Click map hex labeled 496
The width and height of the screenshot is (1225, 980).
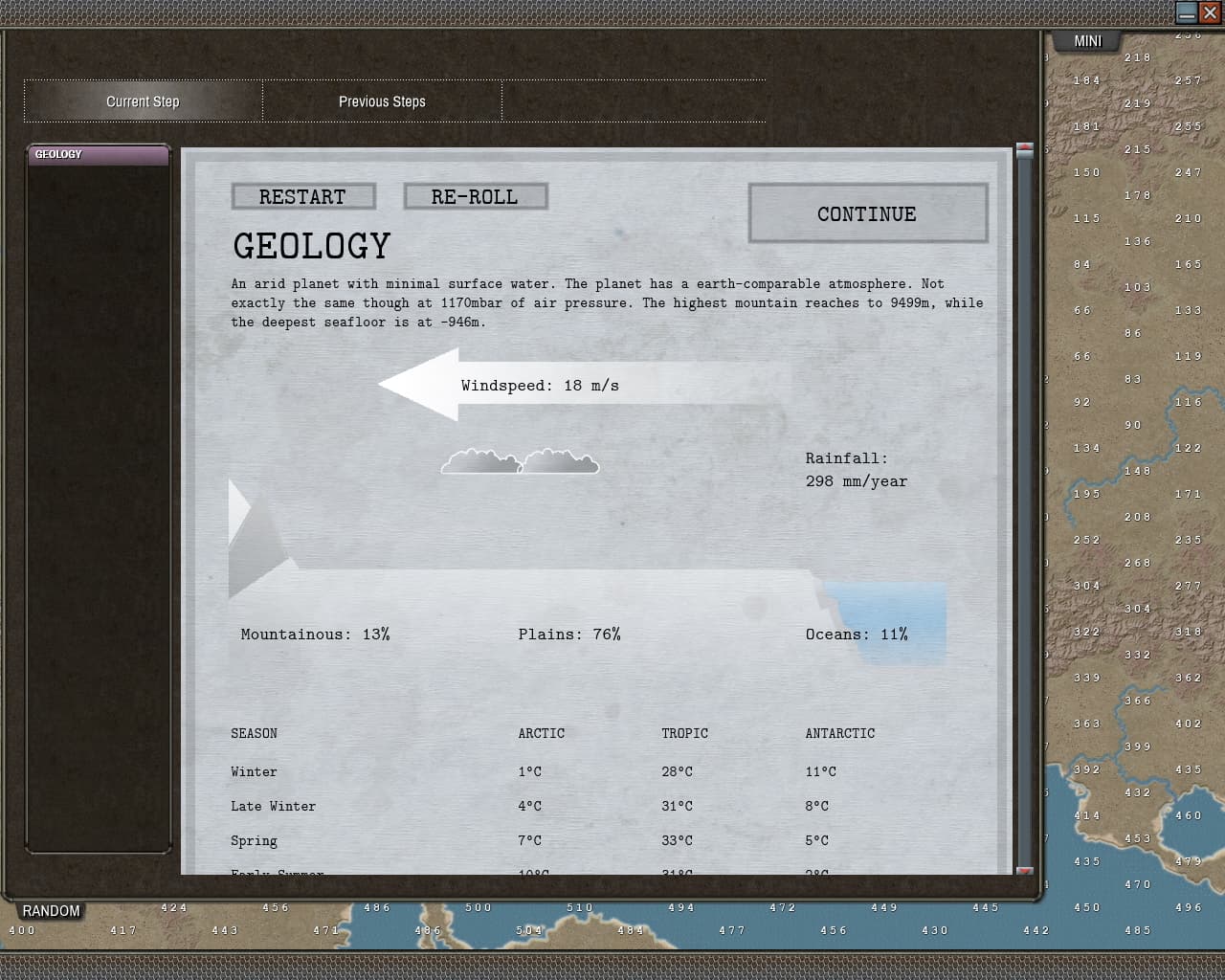1189,907
